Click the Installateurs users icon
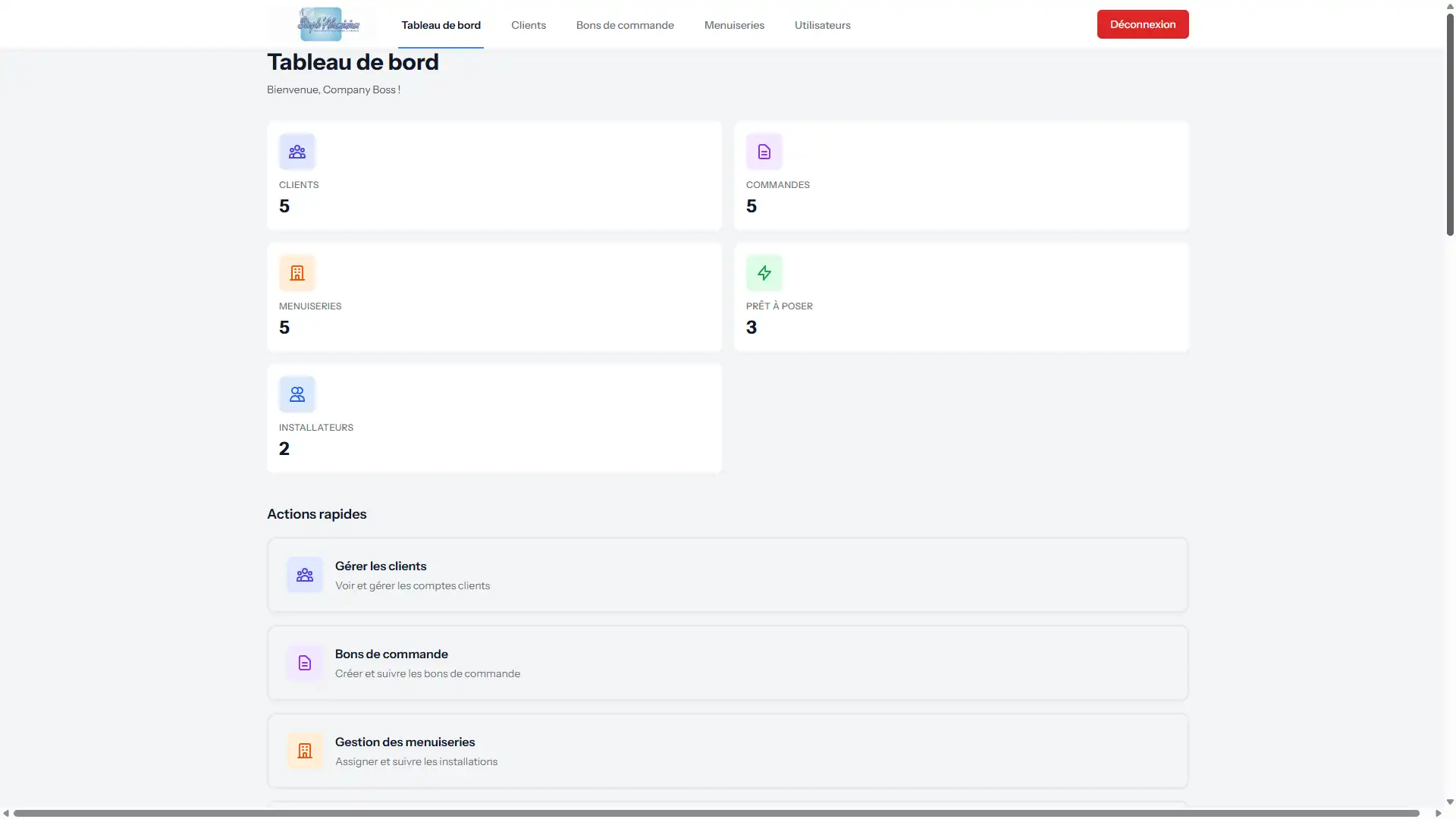Screen dimensions: 1456x819 pyautogui.click(x=297, y=394)
